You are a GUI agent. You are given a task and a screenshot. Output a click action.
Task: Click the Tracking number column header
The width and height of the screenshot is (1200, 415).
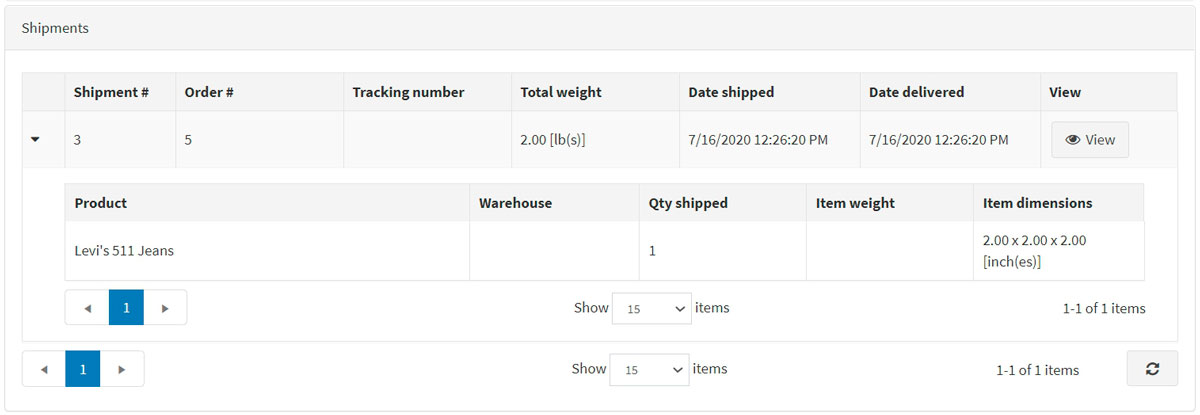point(408,92)
